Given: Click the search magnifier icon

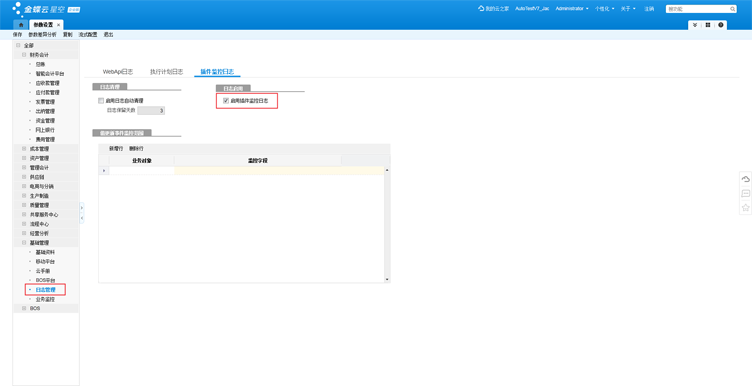Looking at the screenshot, I should pos(732,9).
